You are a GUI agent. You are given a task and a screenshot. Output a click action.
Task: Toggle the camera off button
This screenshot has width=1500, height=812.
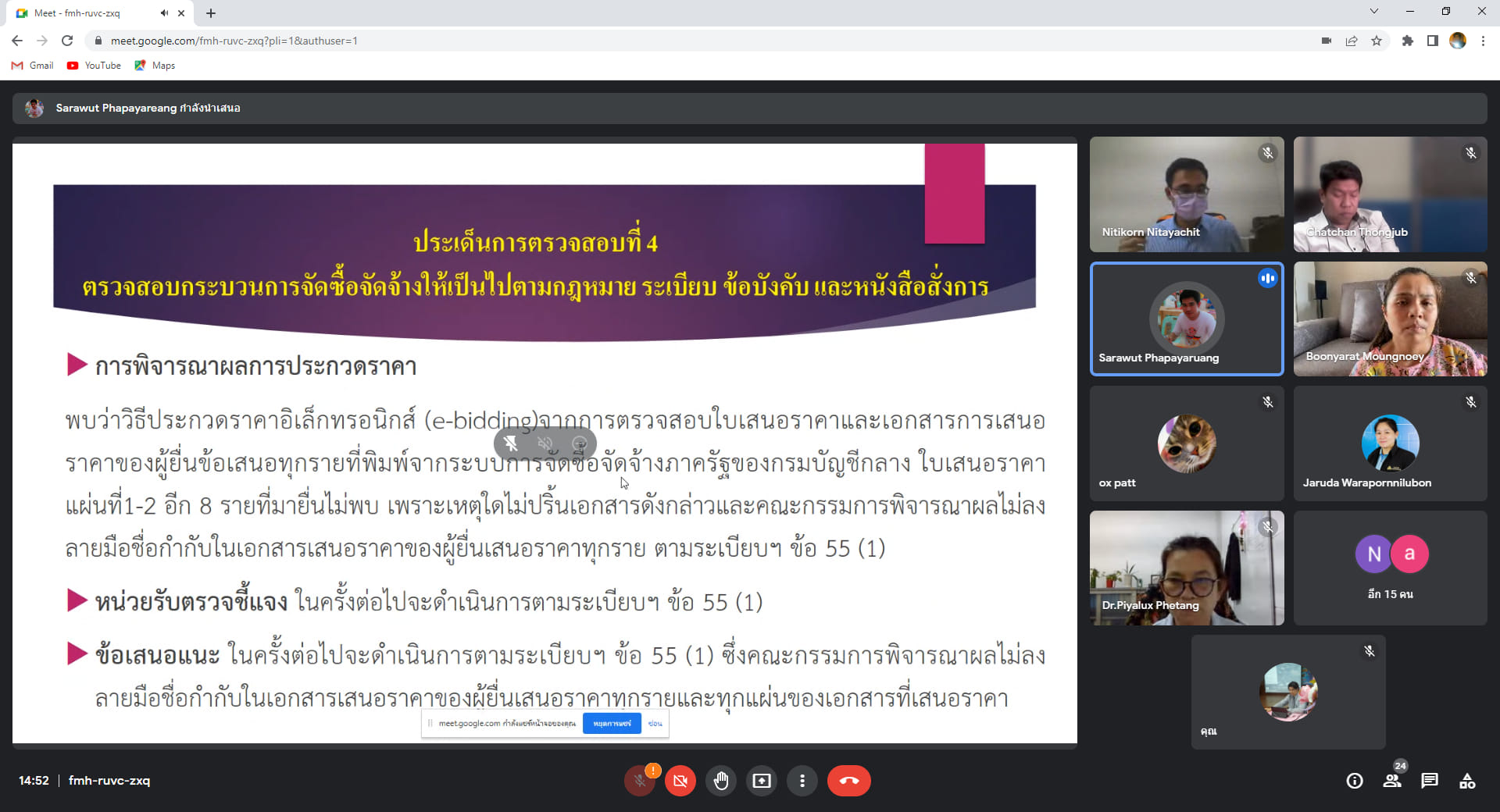tap(680, 781)
